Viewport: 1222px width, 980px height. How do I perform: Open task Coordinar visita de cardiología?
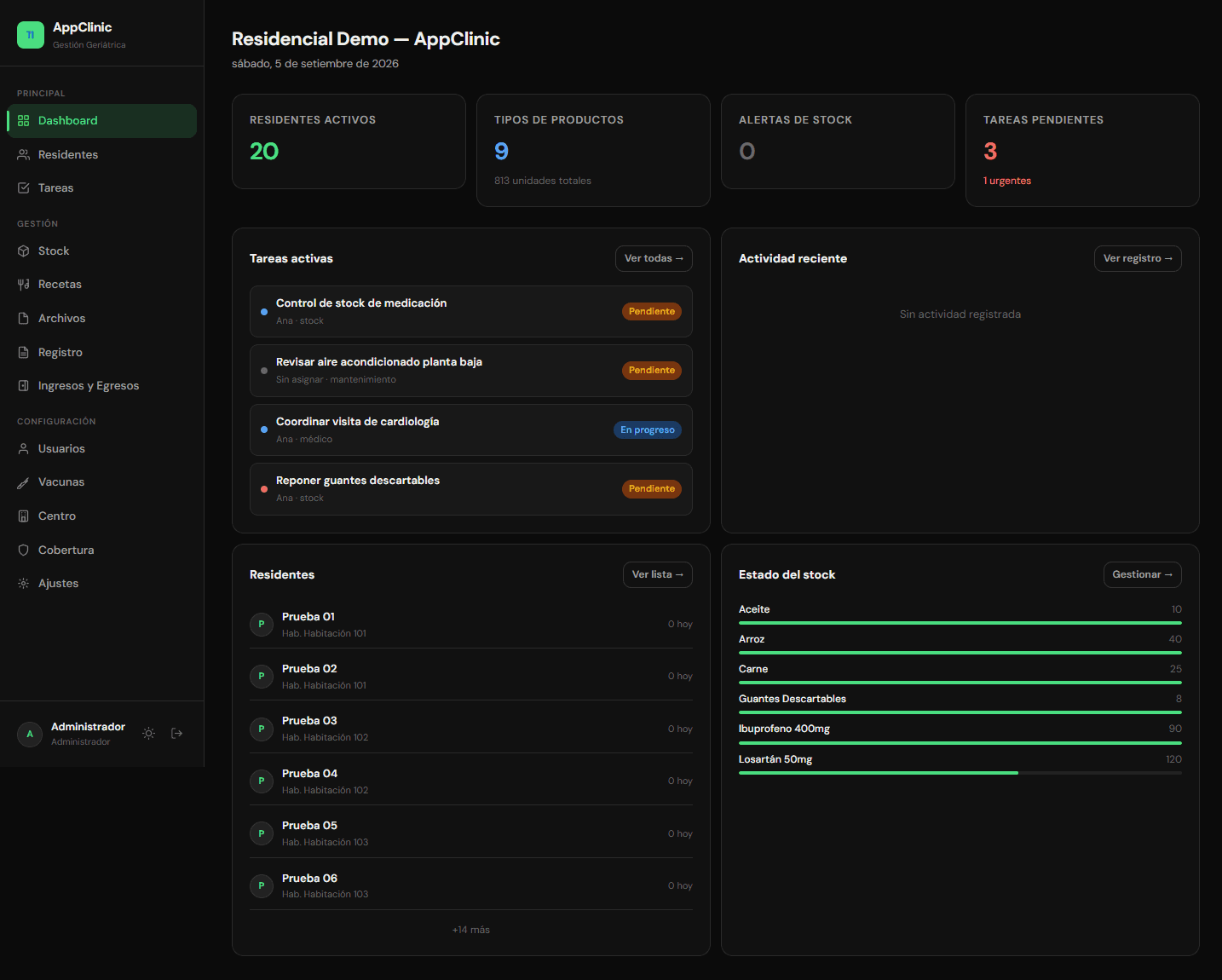pos(471,430)
